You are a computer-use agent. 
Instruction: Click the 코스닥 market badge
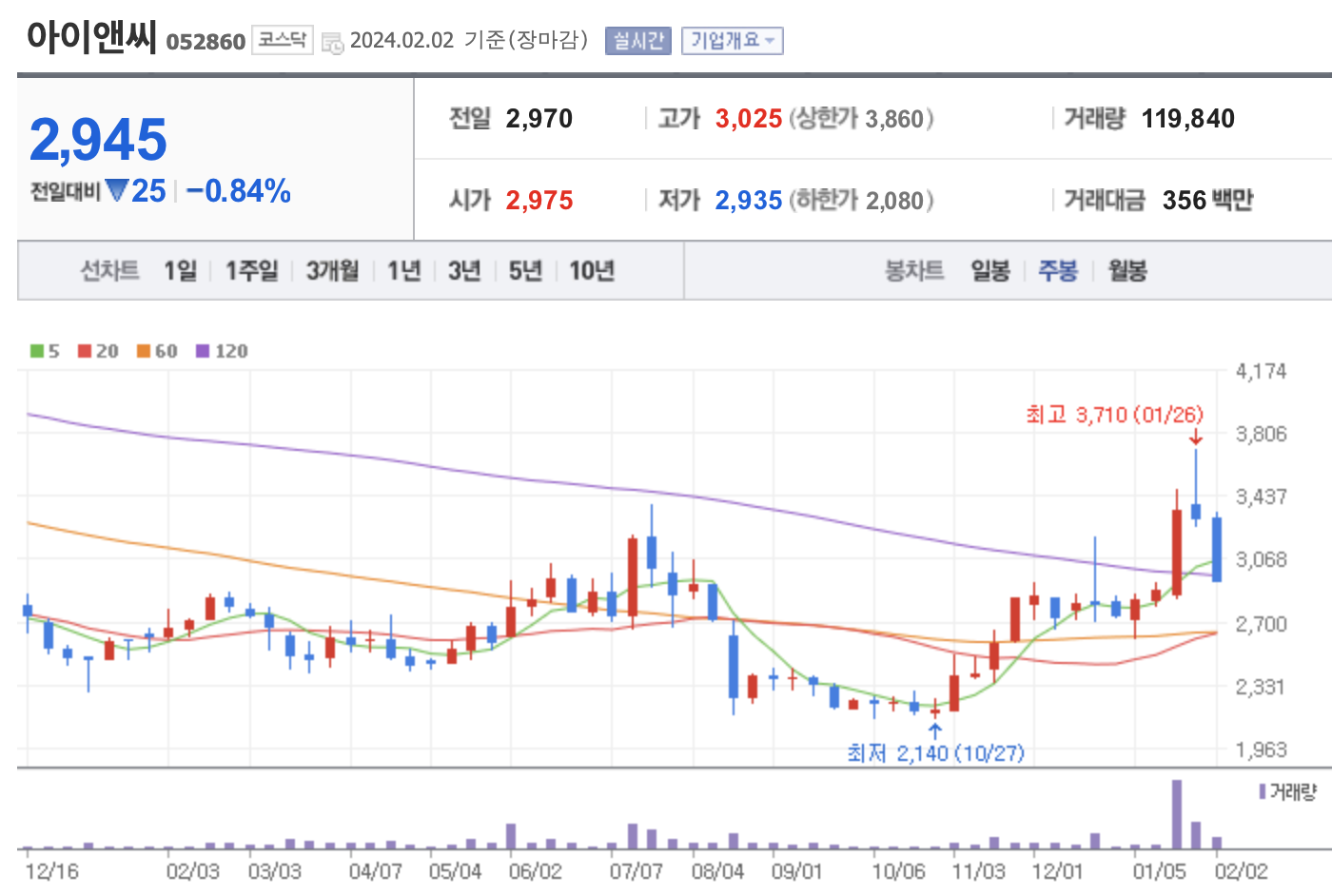[x=283, y=40]
